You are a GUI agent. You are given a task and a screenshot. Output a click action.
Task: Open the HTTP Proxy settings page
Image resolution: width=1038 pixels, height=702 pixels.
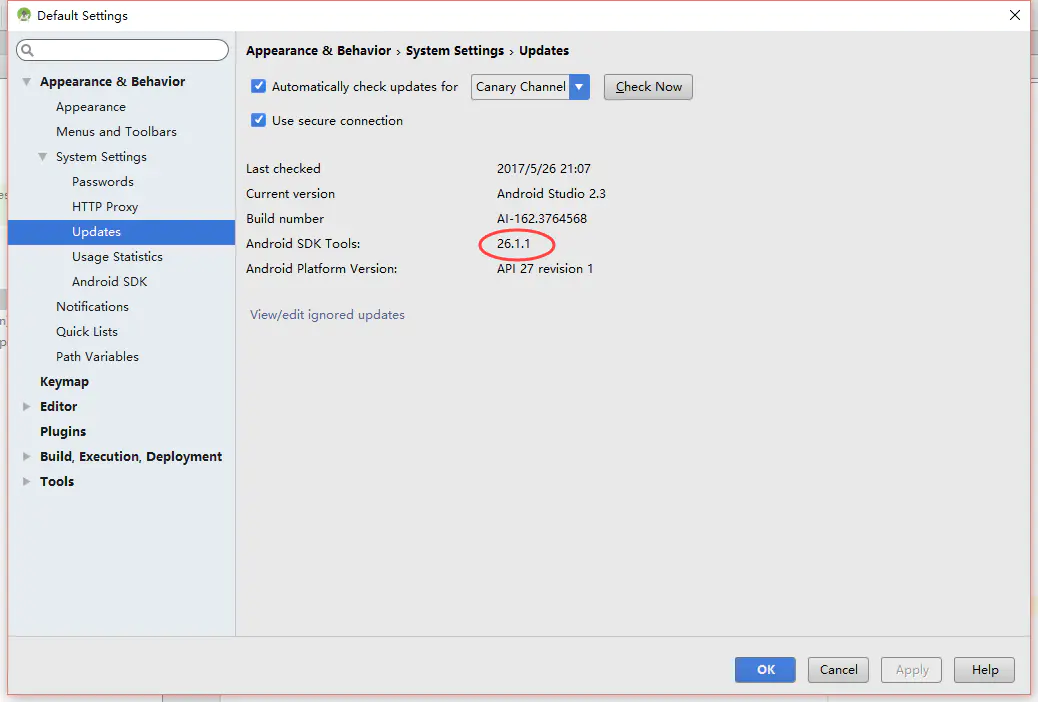[x=105, y=207]
